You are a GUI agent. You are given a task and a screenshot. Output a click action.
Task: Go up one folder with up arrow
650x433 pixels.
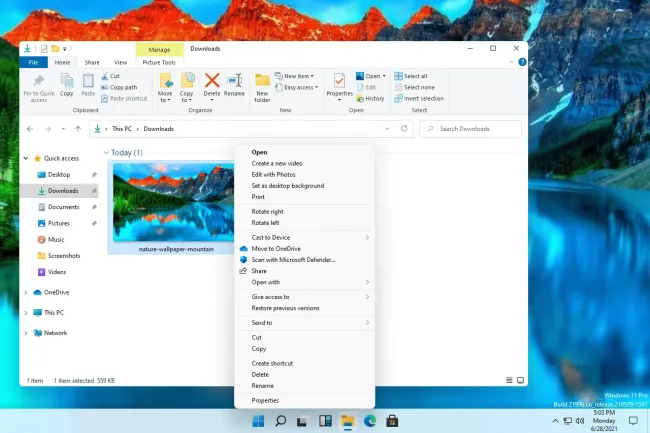77,129
